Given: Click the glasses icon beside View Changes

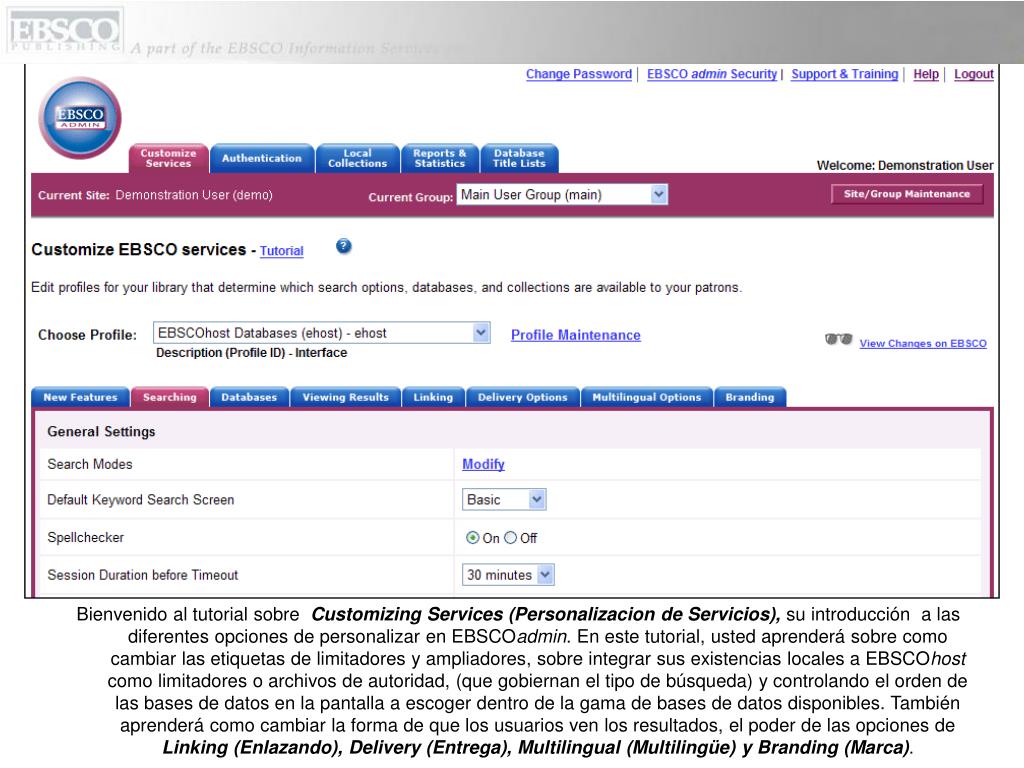Looking at the screenshot, I should click(x=839, y=339).
